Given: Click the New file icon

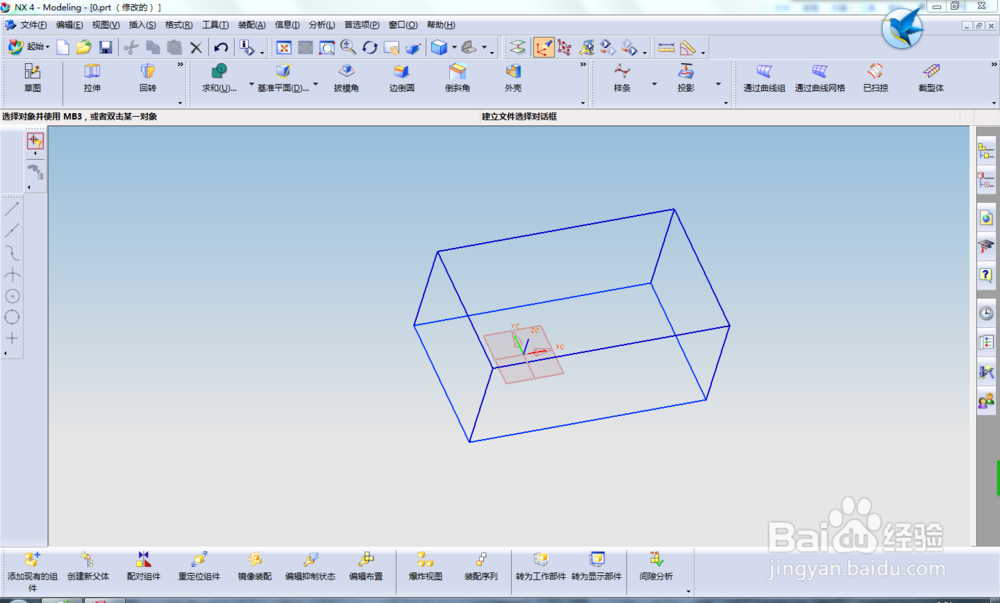Looking at the screenshot, I should (x=62, y=48).
